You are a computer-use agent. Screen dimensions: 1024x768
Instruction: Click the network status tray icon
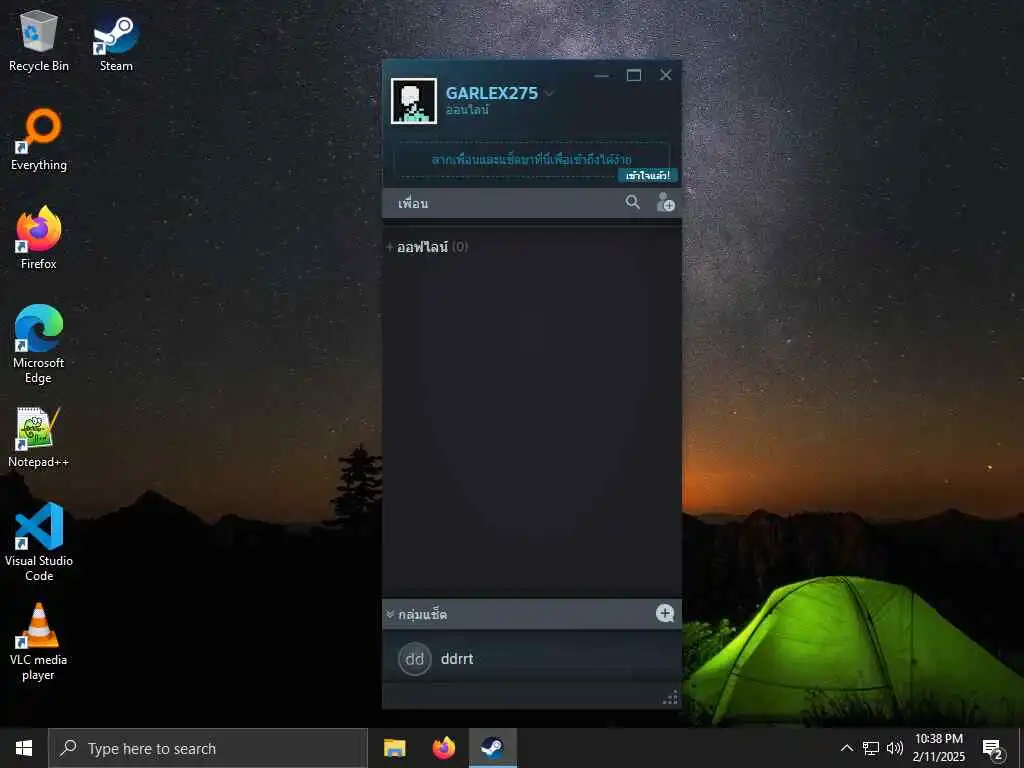pos(871,748)
